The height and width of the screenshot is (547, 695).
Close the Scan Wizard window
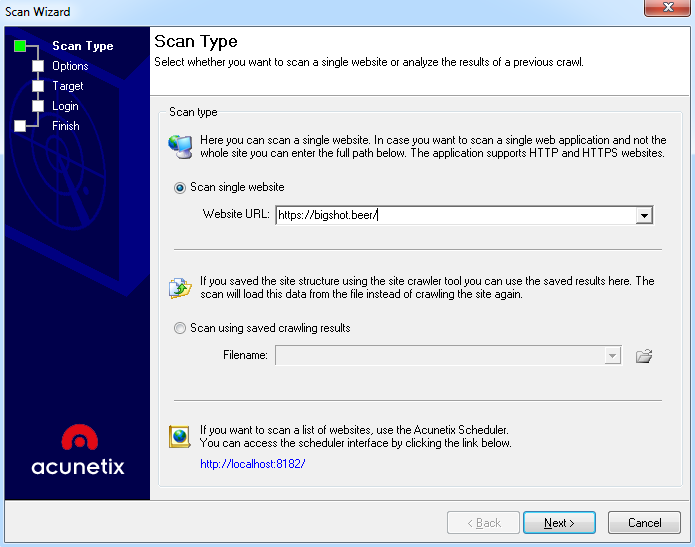pos(671,9)
